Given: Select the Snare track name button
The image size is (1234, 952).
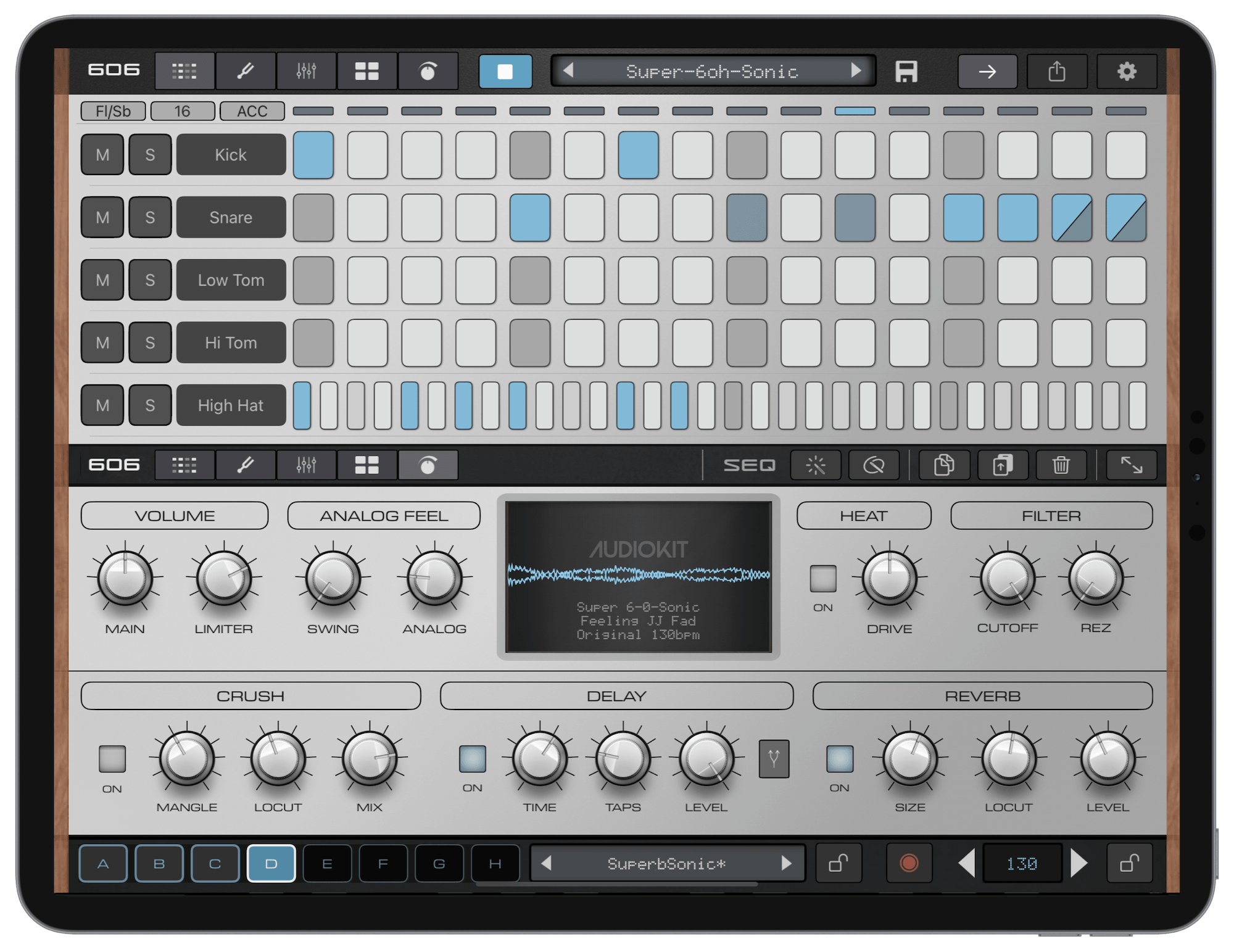Looking at the screenshot, I should [x=231, y=217].
